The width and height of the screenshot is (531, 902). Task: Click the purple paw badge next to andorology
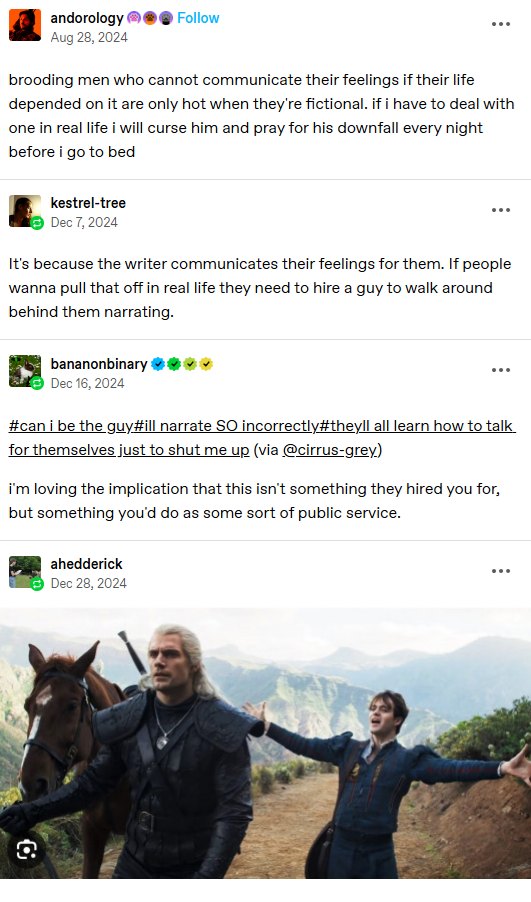133,18
